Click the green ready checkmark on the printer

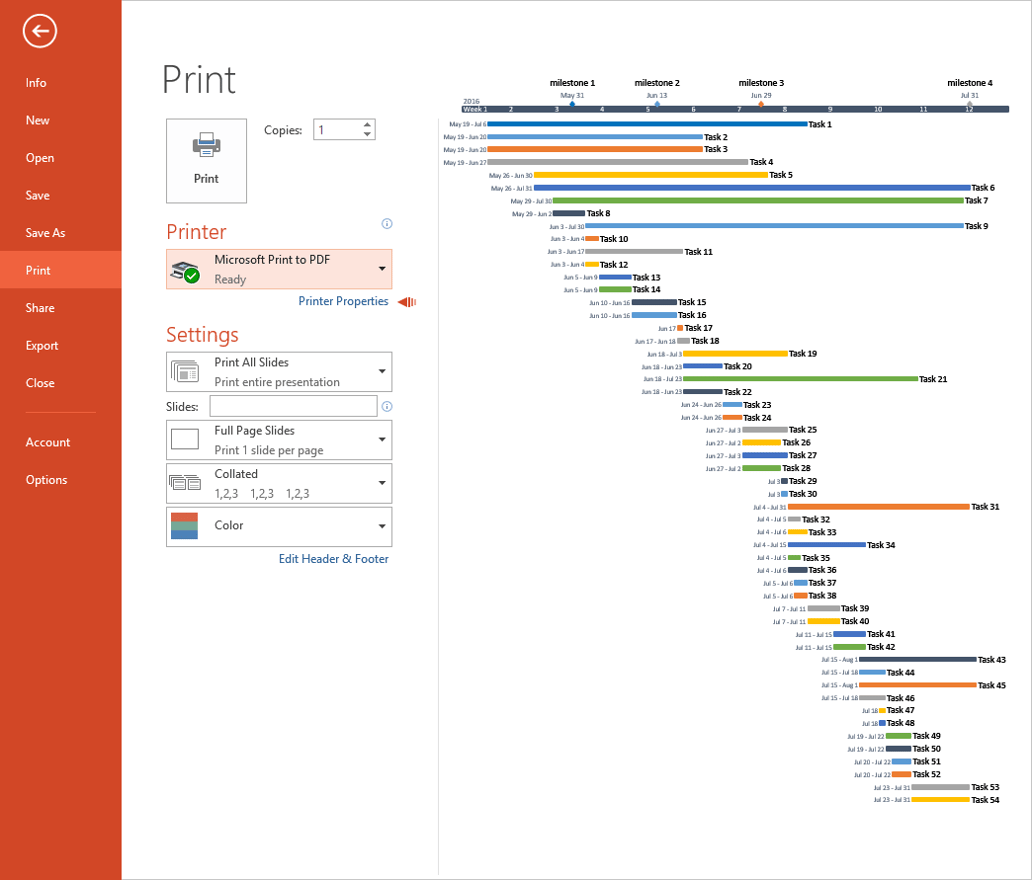tap(193, 277)
